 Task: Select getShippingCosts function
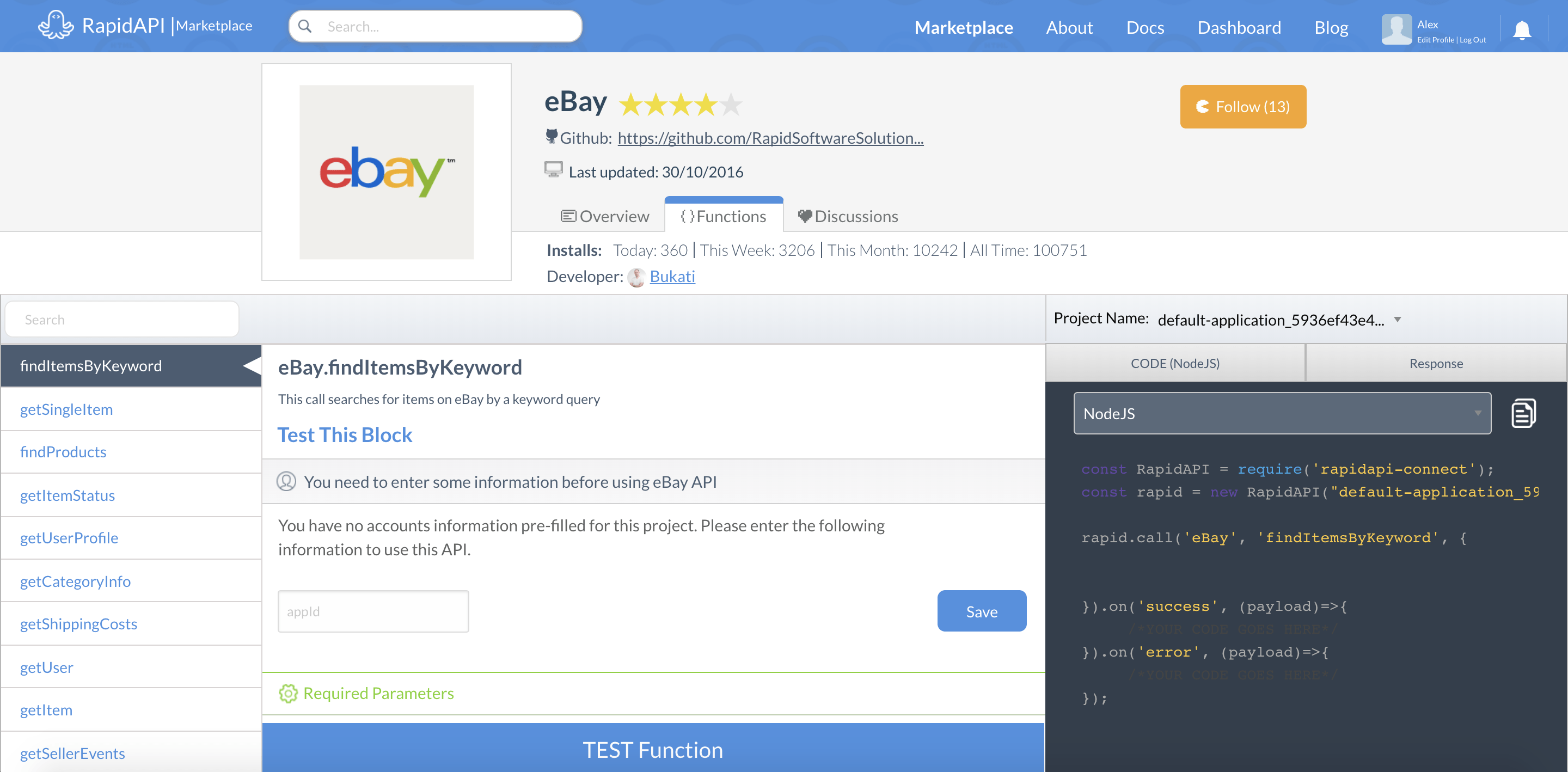pos(131,623)
